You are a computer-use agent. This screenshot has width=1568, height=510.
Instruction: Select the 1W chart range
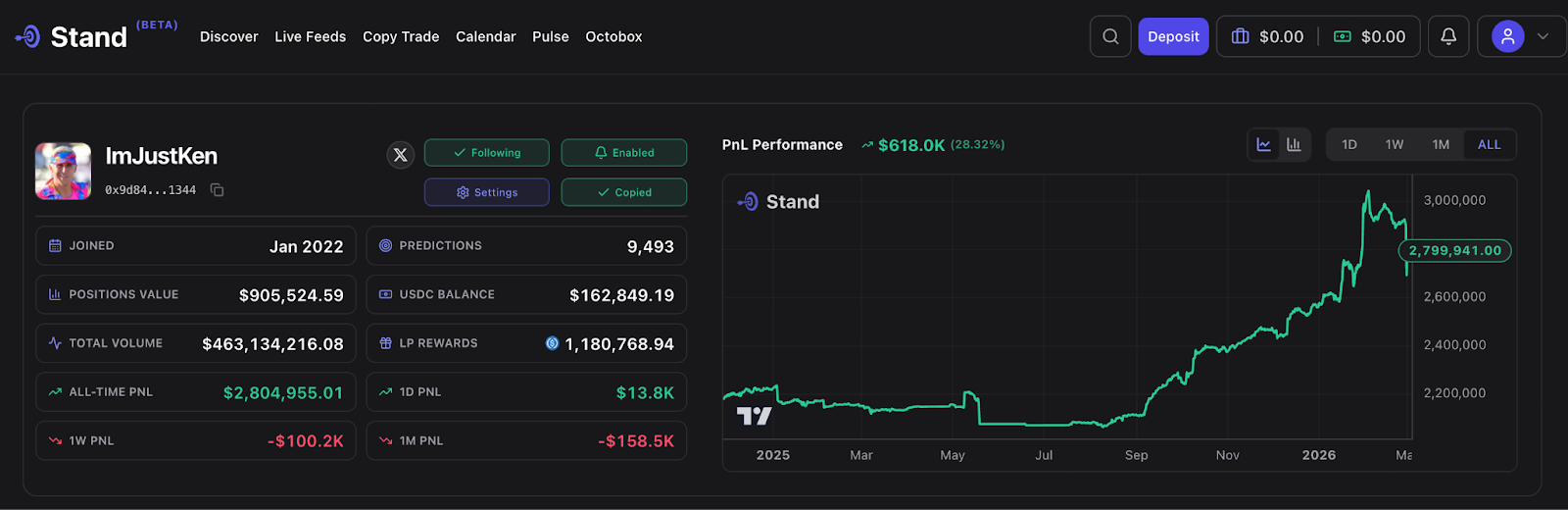[1395, 144]
